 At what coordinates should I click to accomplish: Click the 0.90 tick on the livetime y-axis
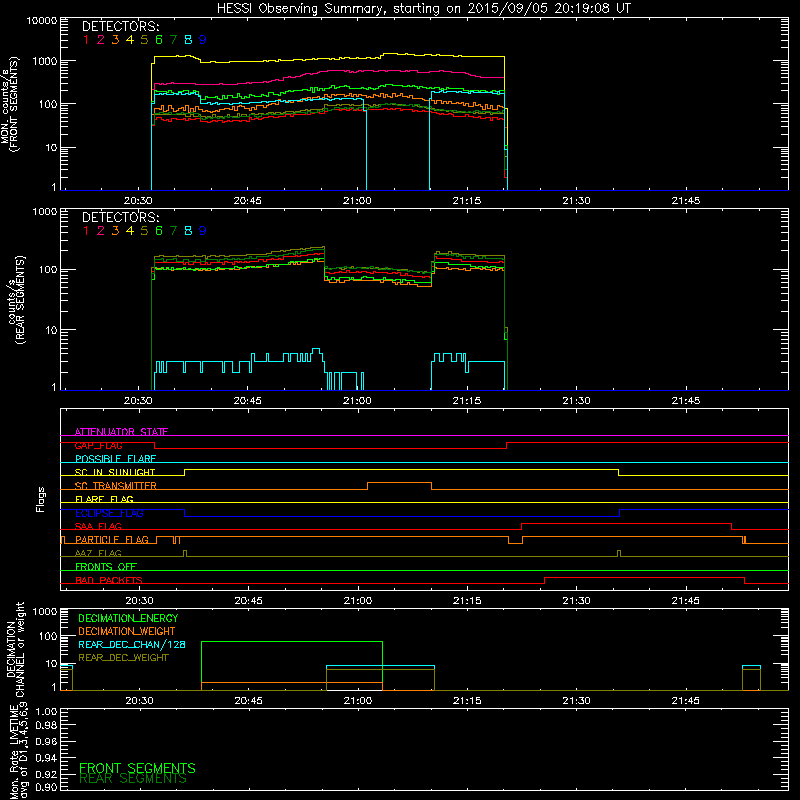pyautogui.click(x=46, y=787)
